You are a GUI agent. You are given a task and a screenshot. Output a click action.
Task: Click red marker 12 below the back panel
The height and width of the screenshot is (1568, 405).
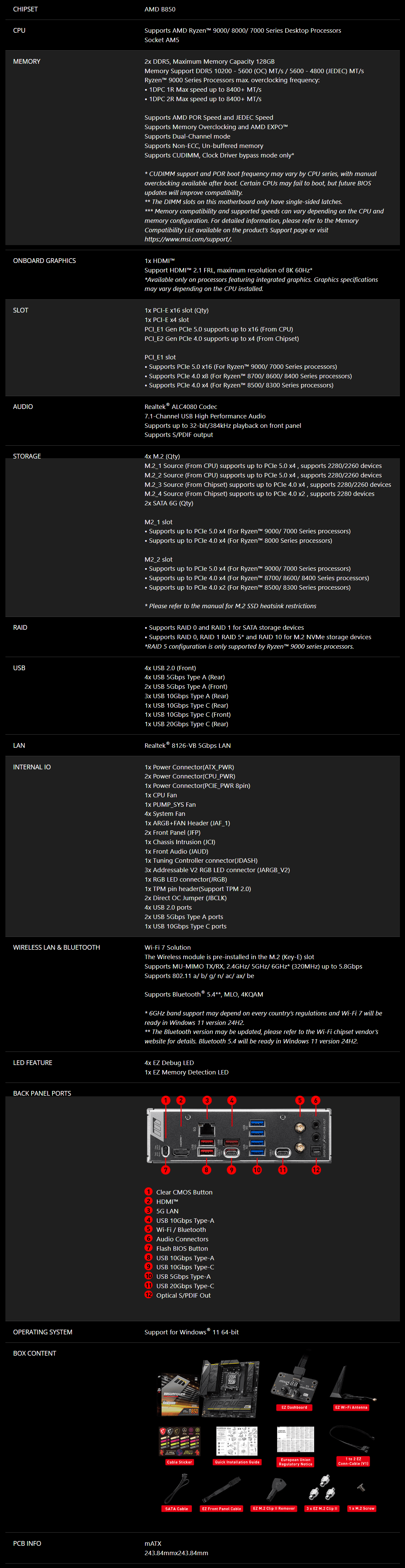[x=316, y=1169]
